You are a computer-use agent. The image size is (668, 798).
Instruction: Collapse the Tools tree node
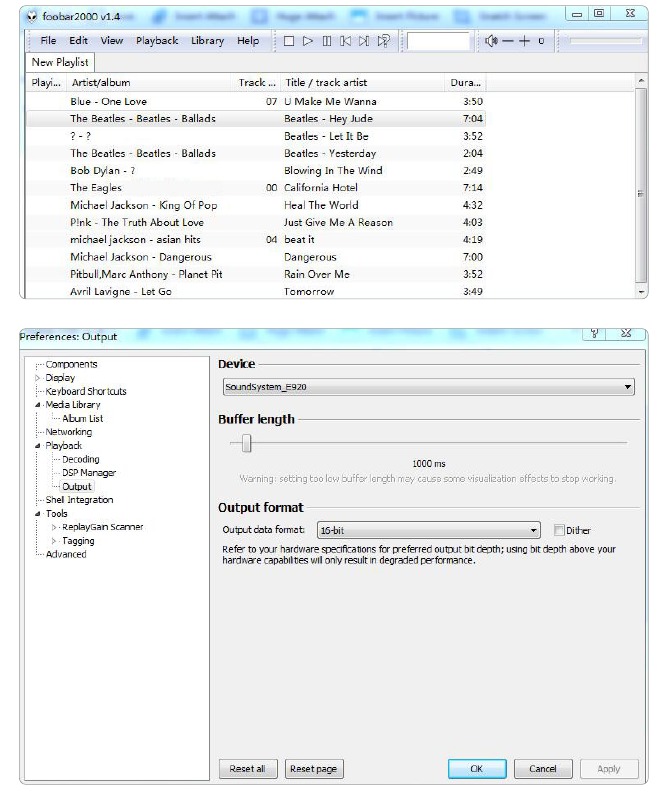(37, 514)
